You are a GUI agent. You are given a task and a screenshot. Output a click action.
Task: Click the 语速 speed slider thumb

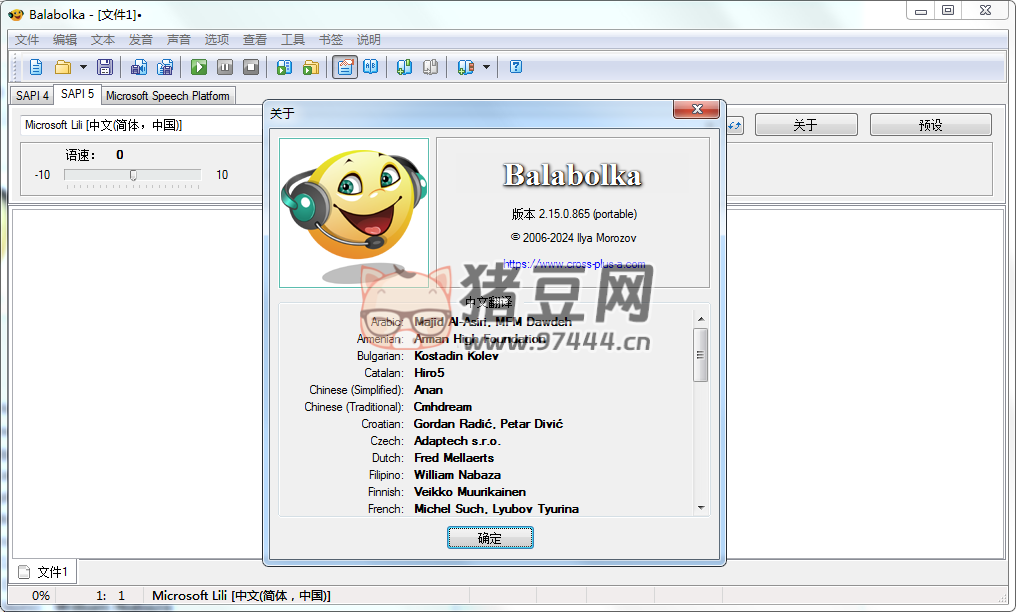pos(133,175)
